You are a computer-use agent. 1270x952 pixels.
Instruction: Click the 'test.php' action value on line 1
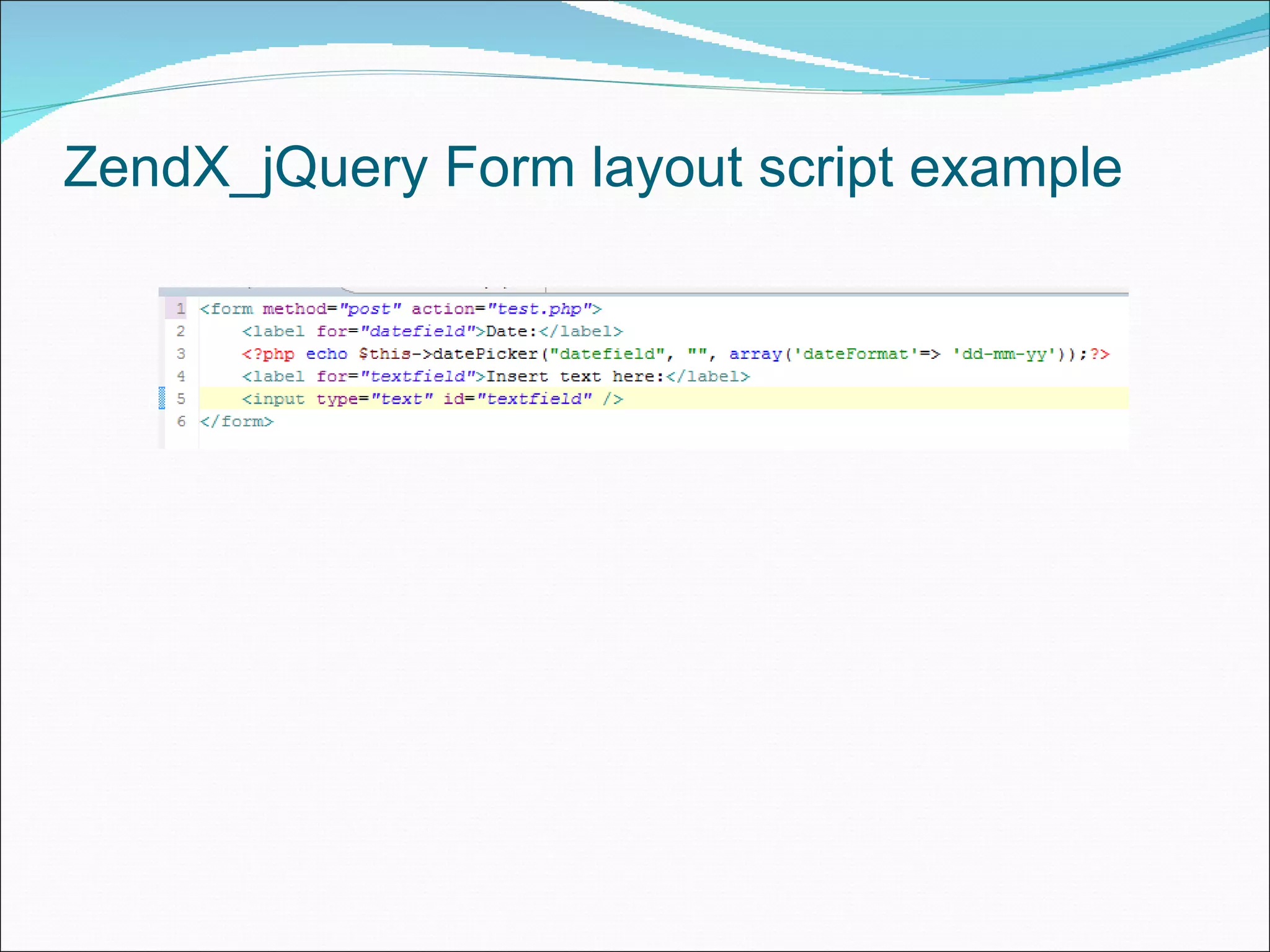(x=540, y=309)
